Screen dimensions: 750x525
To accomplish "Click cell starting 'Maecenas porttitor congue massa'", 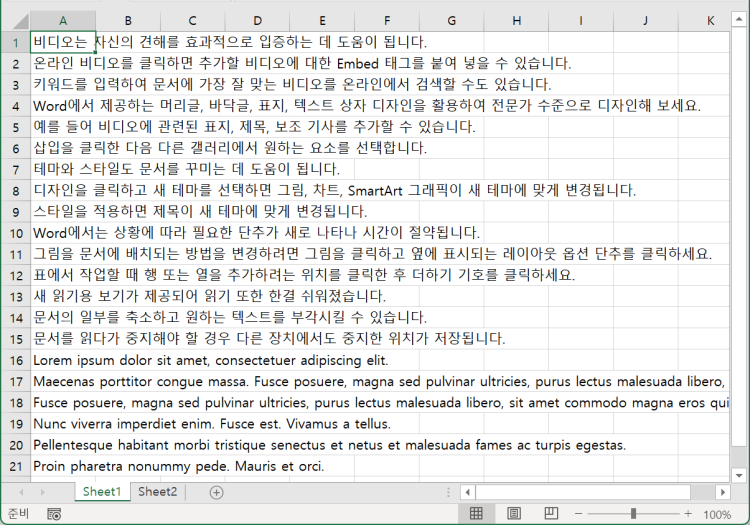I will [x=63, y=381].
